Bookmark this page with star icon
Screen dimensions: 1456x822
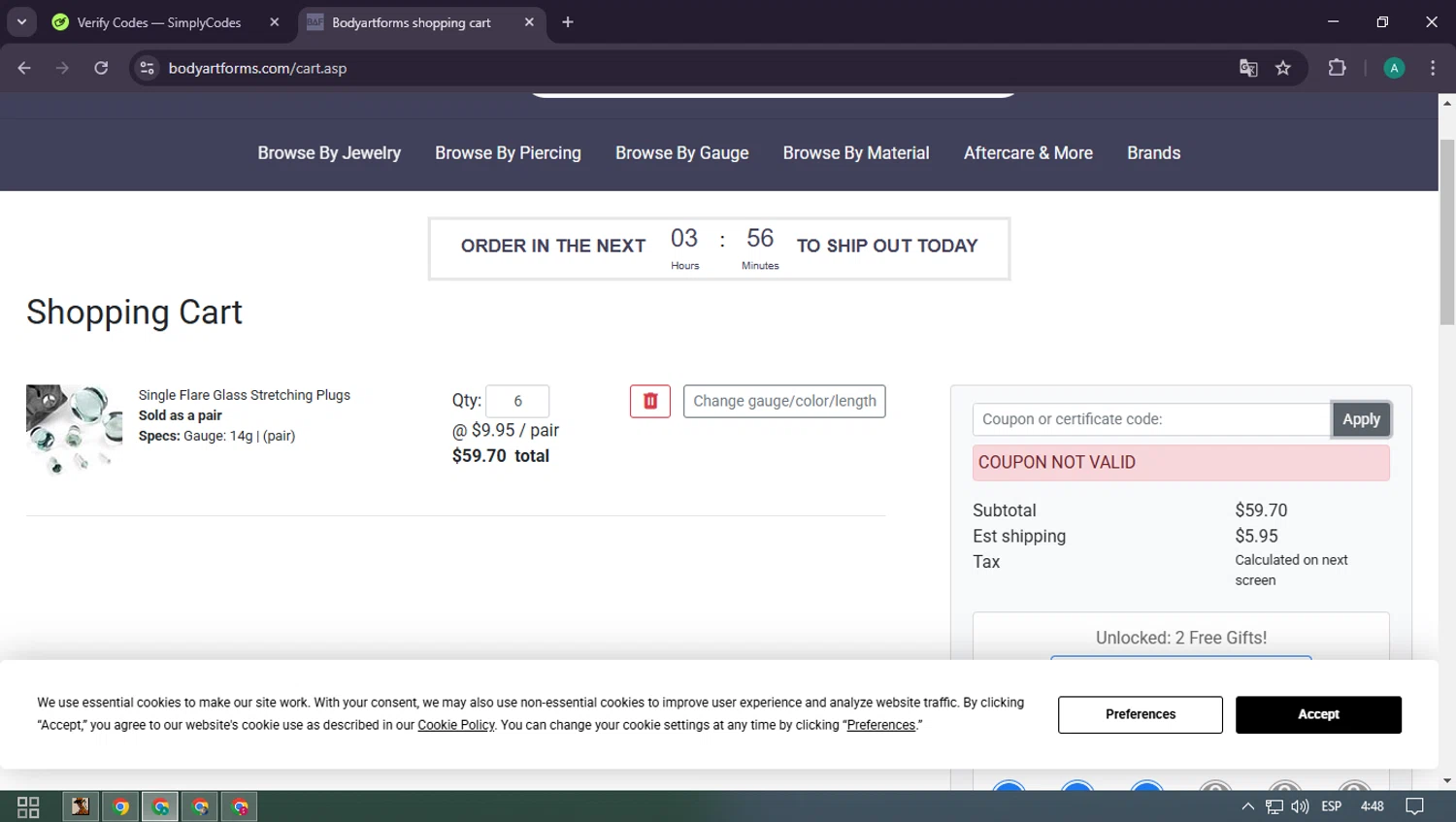(x=1283, y=68)
